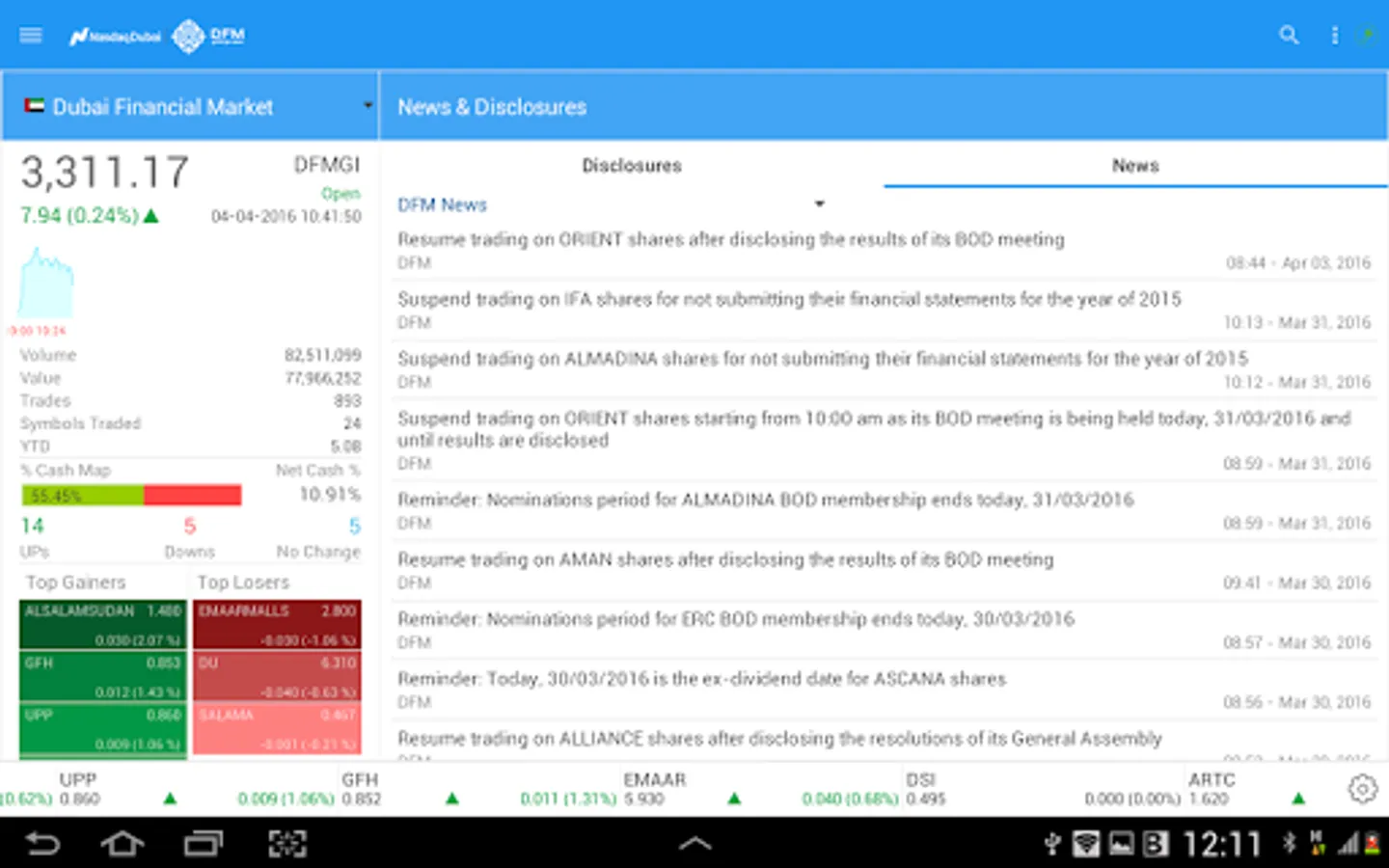Tap the Net Cash 10.91% value
Viewport: 1389px width, 868px height.
330,495
